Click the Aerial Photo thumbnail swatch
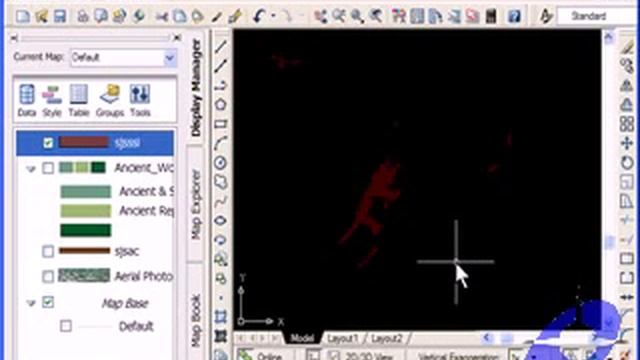The height and width of the screenshot is (360, 640). [x=84, y=276]
